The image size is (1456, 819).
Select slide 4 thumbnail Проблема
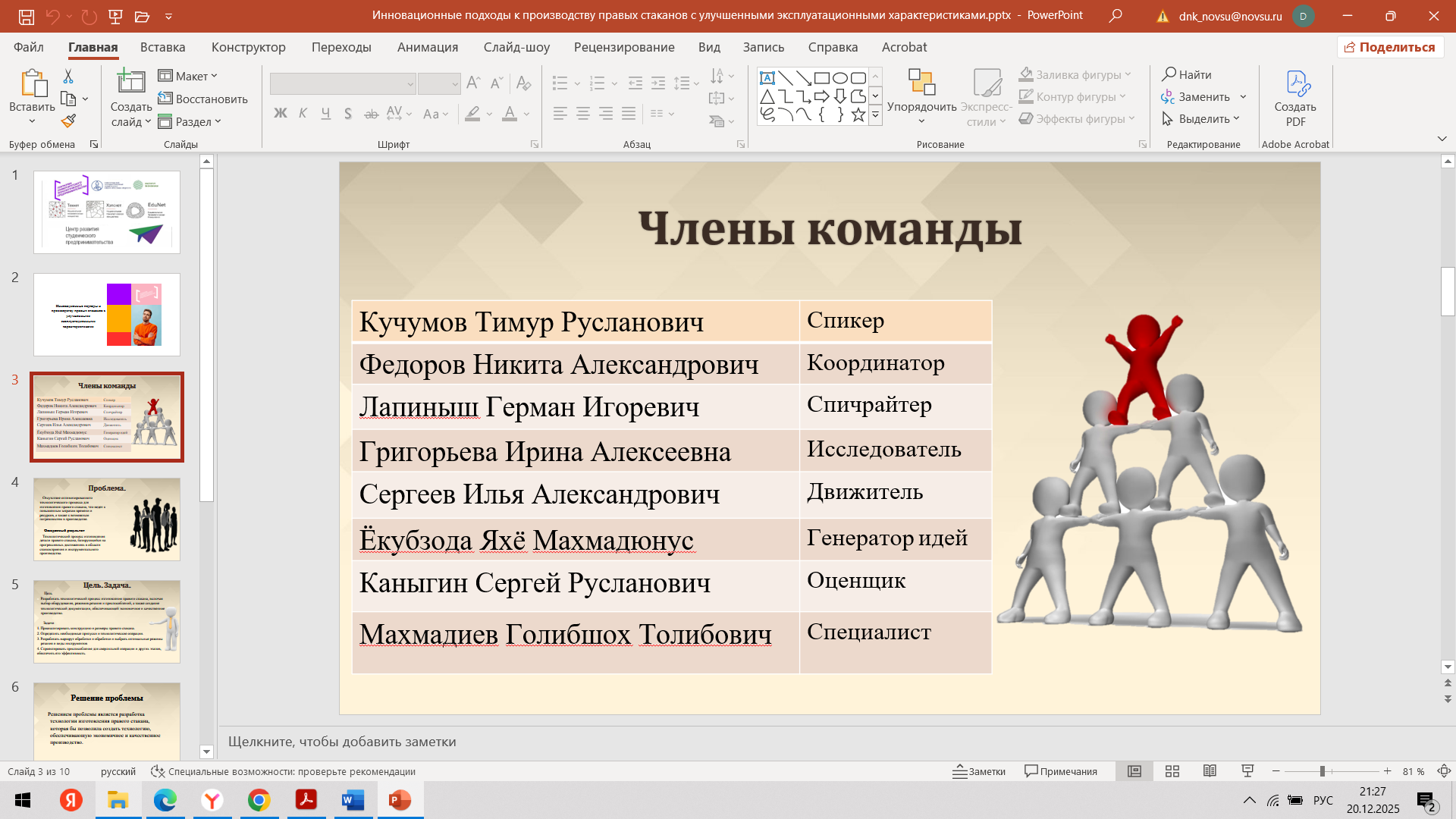point(107,519)
